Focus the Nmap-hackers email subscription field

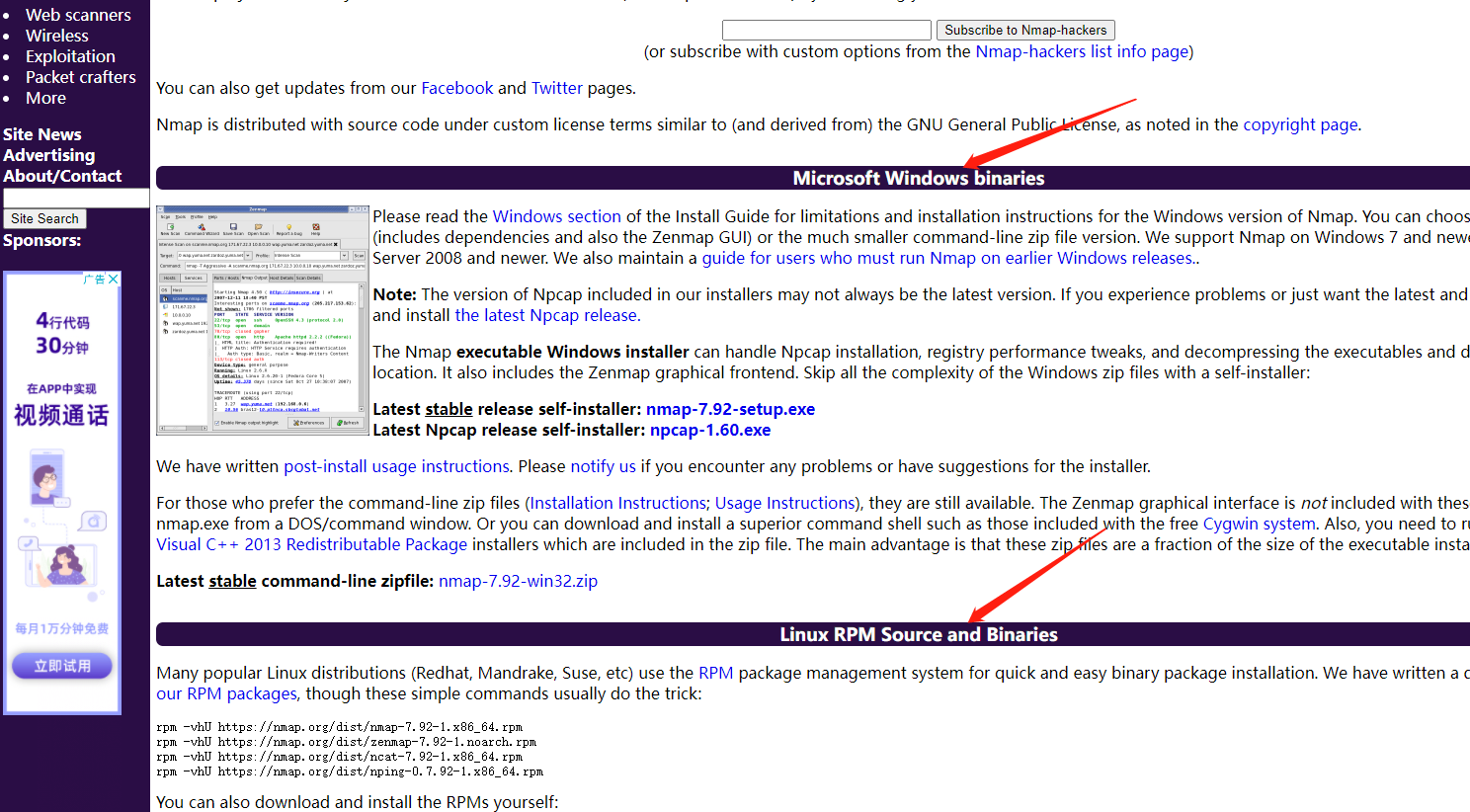click(x=827, y=31)
